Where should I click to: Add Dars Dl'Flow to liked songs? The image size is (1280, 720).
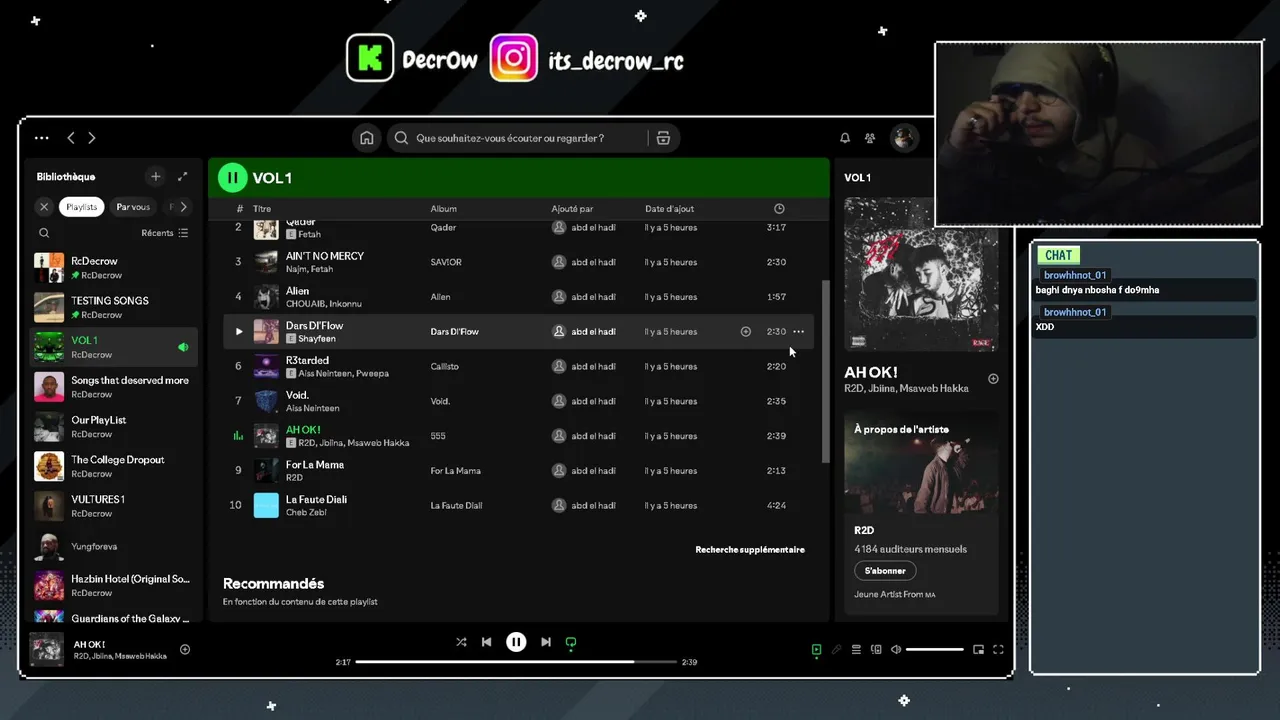pyautogui.click(x=745, y=331)
